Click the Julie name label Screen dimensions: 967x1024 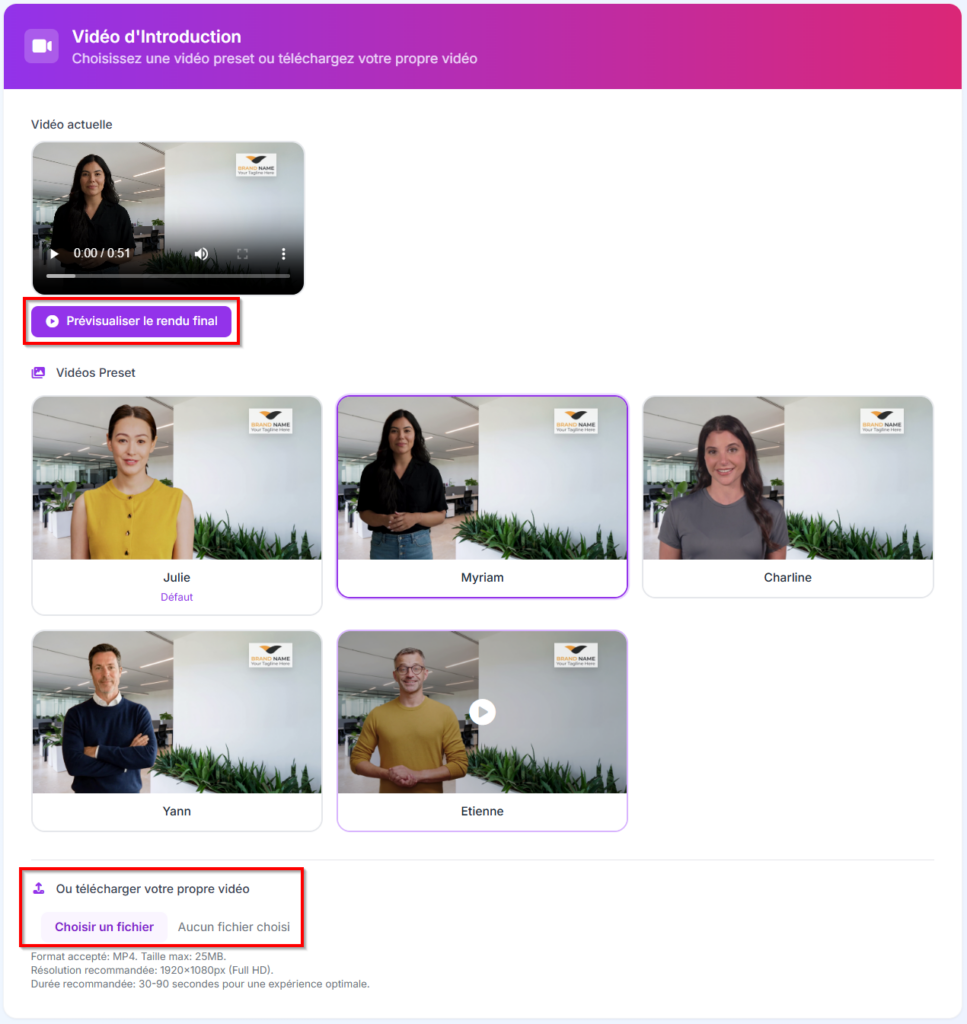pos(177,577)
